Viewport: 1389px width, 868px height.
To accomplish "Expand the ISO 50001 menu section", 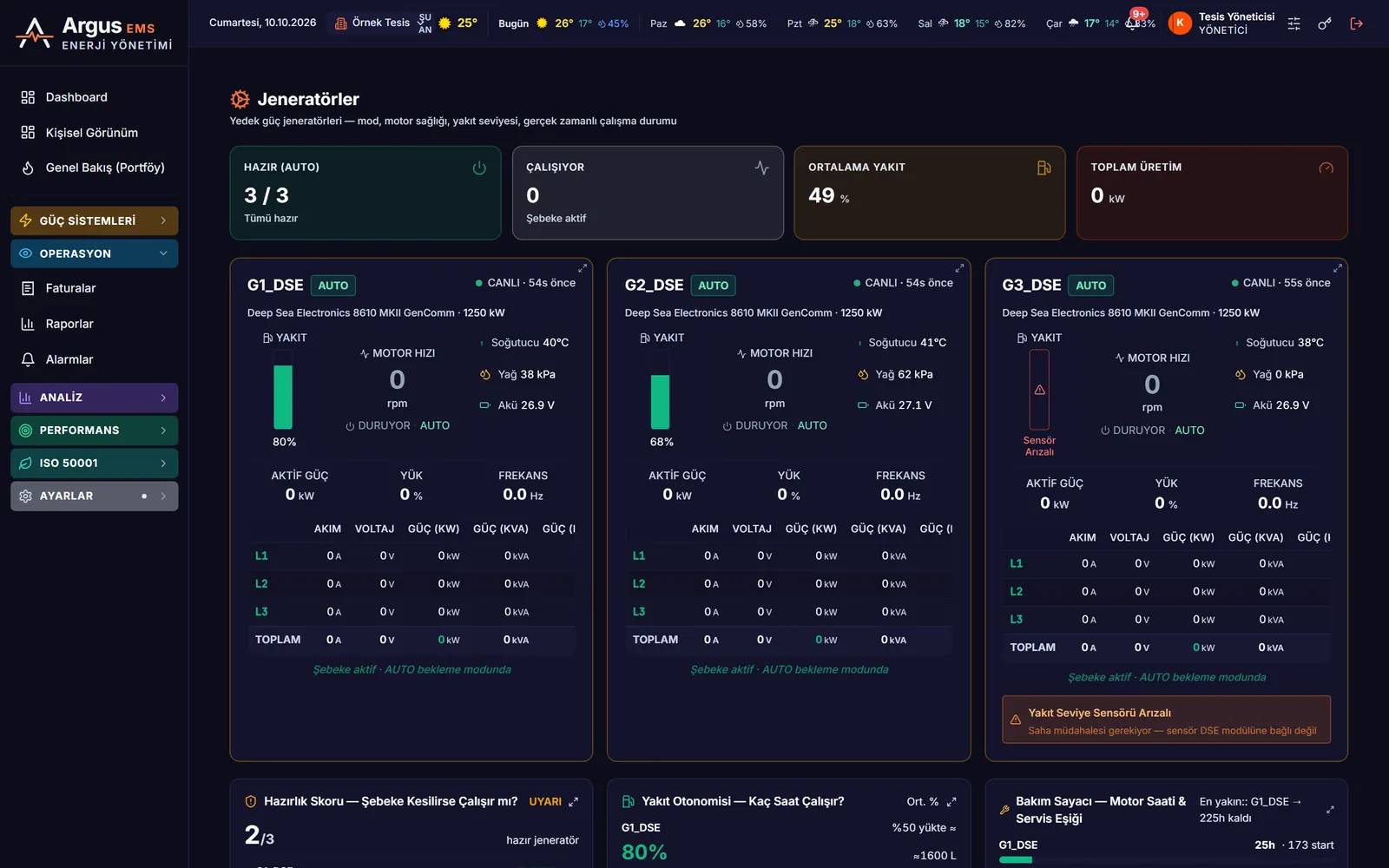I will [95, 464].
